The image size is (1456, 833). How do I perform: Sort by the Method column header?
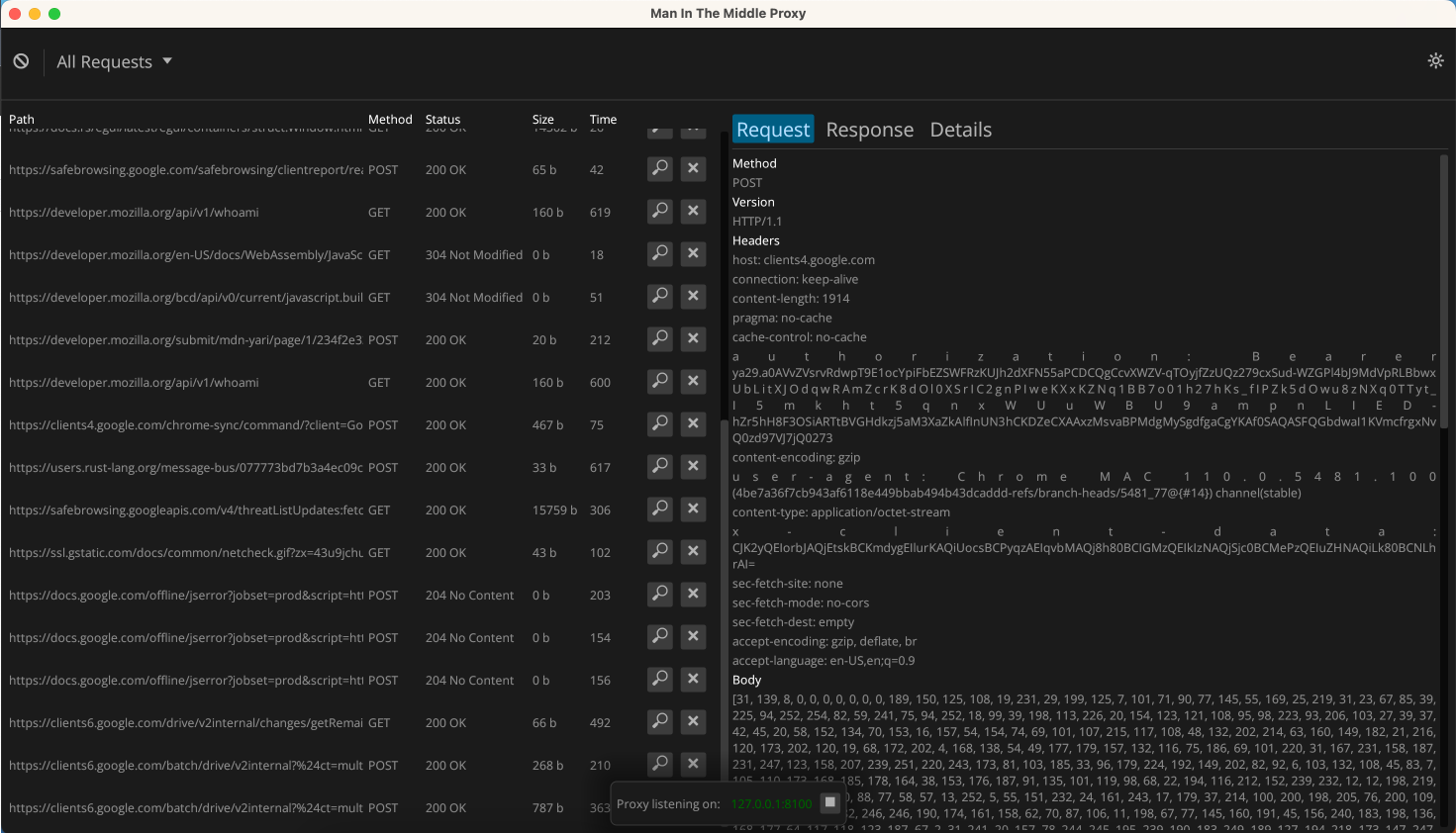point(390,120)
